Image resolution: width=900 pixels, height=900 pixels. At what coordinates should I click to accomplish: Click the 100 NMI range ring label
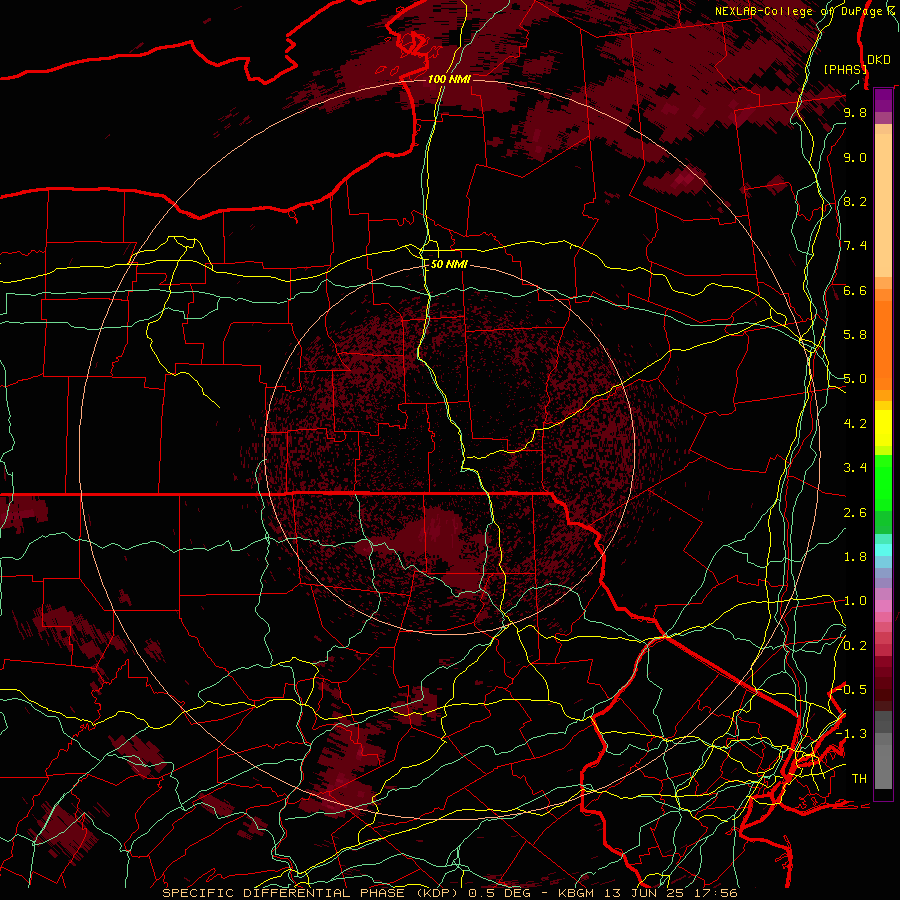pos(449,79)
